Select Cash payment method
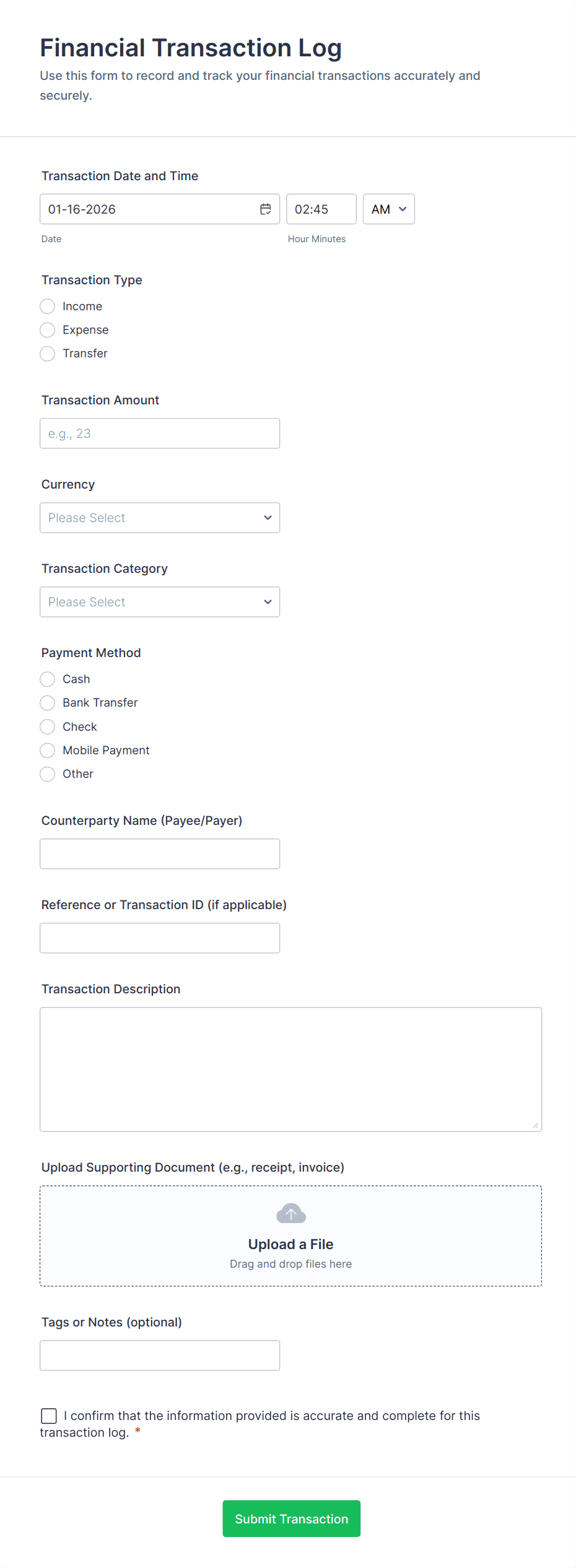 47,679
